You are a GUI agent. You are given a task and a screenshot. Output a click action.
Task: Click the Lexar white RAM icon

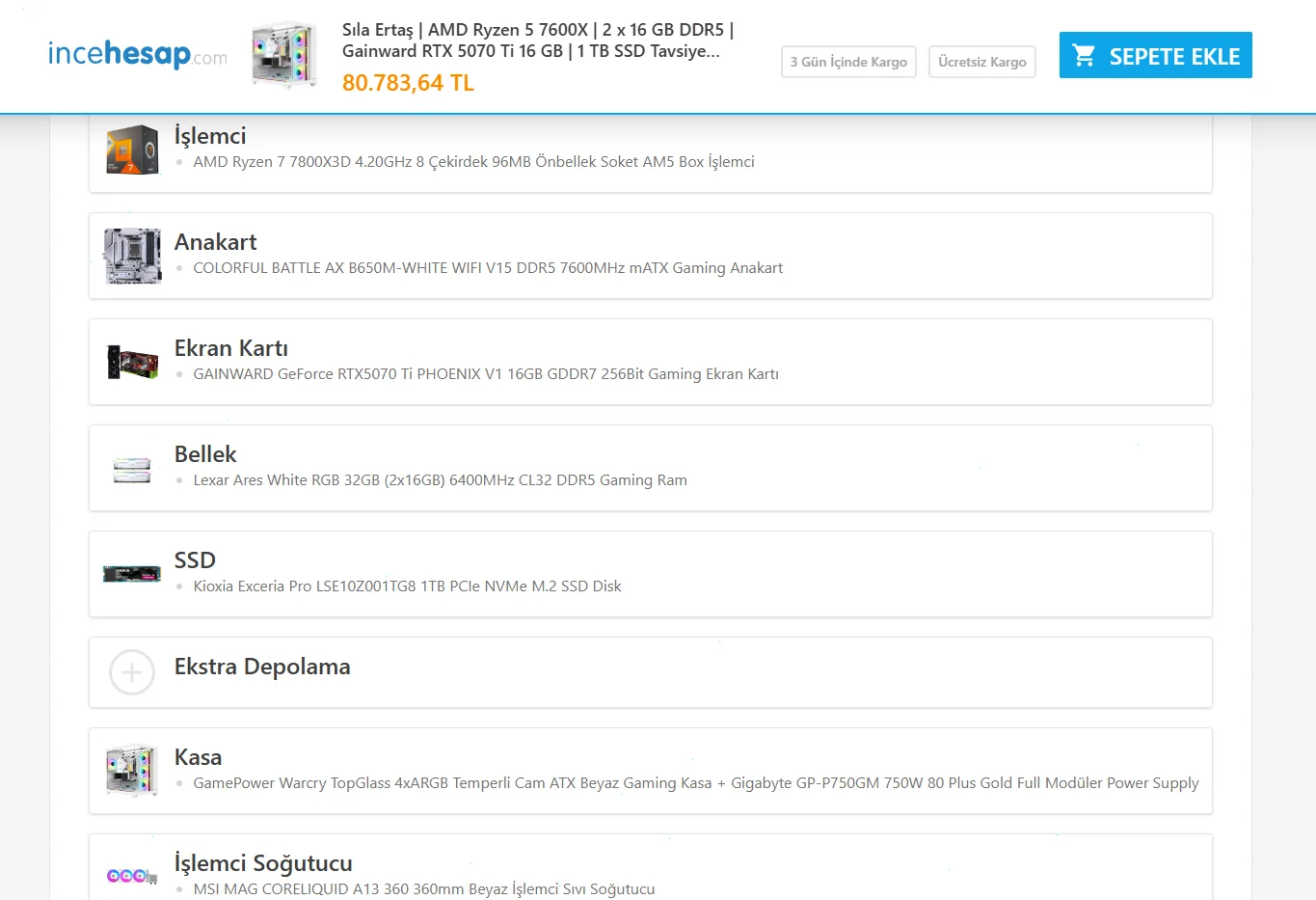click(x=132, y=469)
